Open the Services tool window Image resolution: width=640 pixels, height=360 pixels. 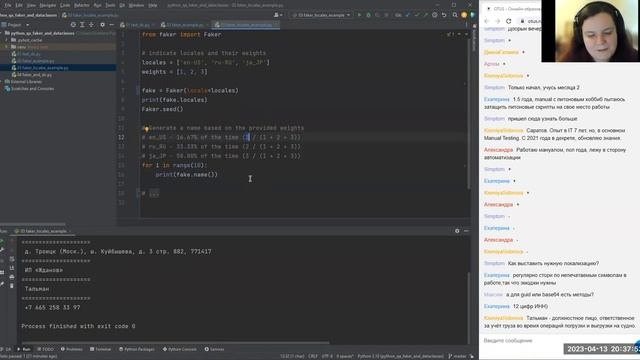pos(214,349)
